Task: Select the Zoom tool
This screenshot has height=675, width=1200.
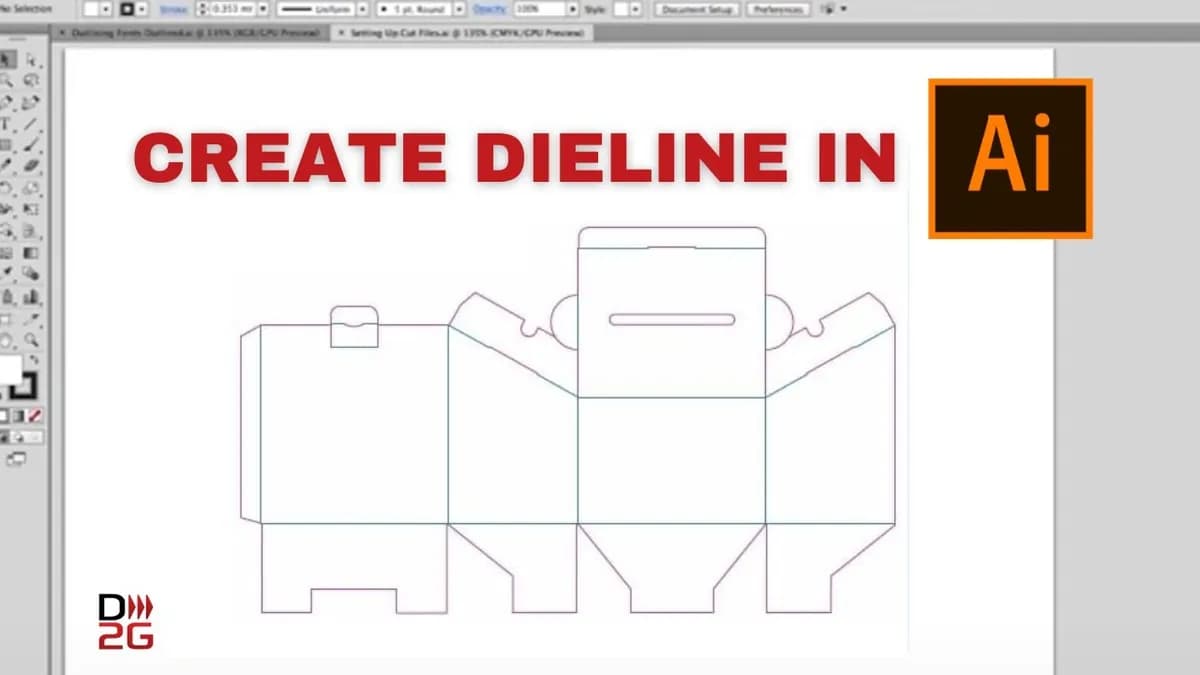Action: click(x=31, y=340)
